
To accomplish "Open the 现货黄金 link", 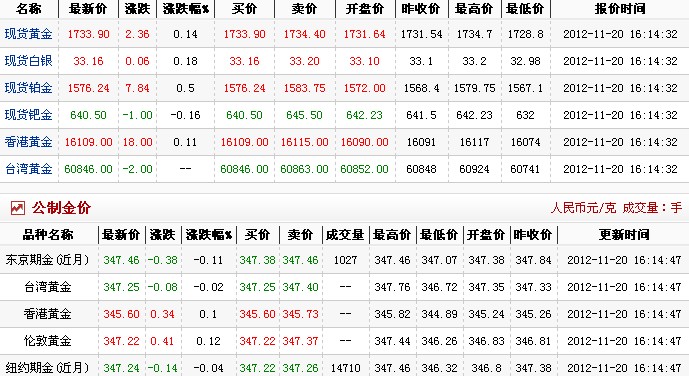I will pyautogui.click(x=29, y=34).
